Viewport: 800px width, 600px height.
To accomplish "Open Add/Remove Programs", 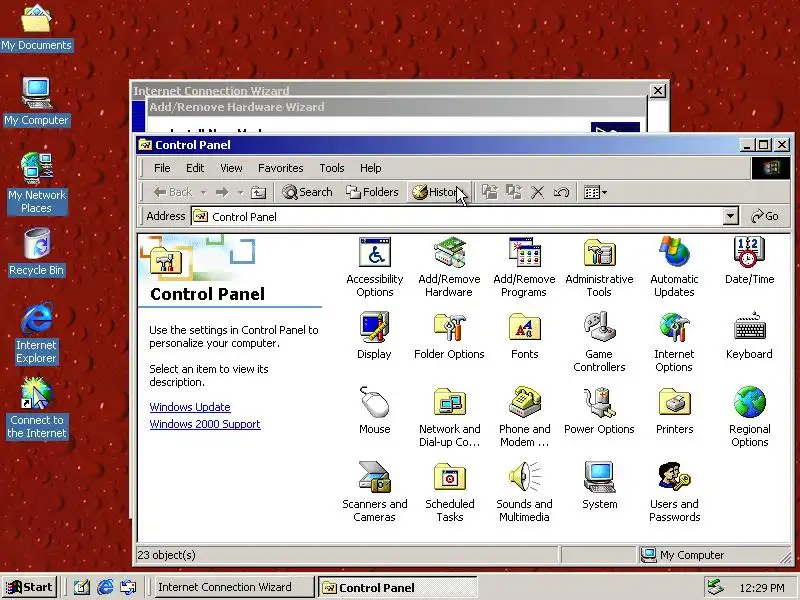I will coord(524,267).
